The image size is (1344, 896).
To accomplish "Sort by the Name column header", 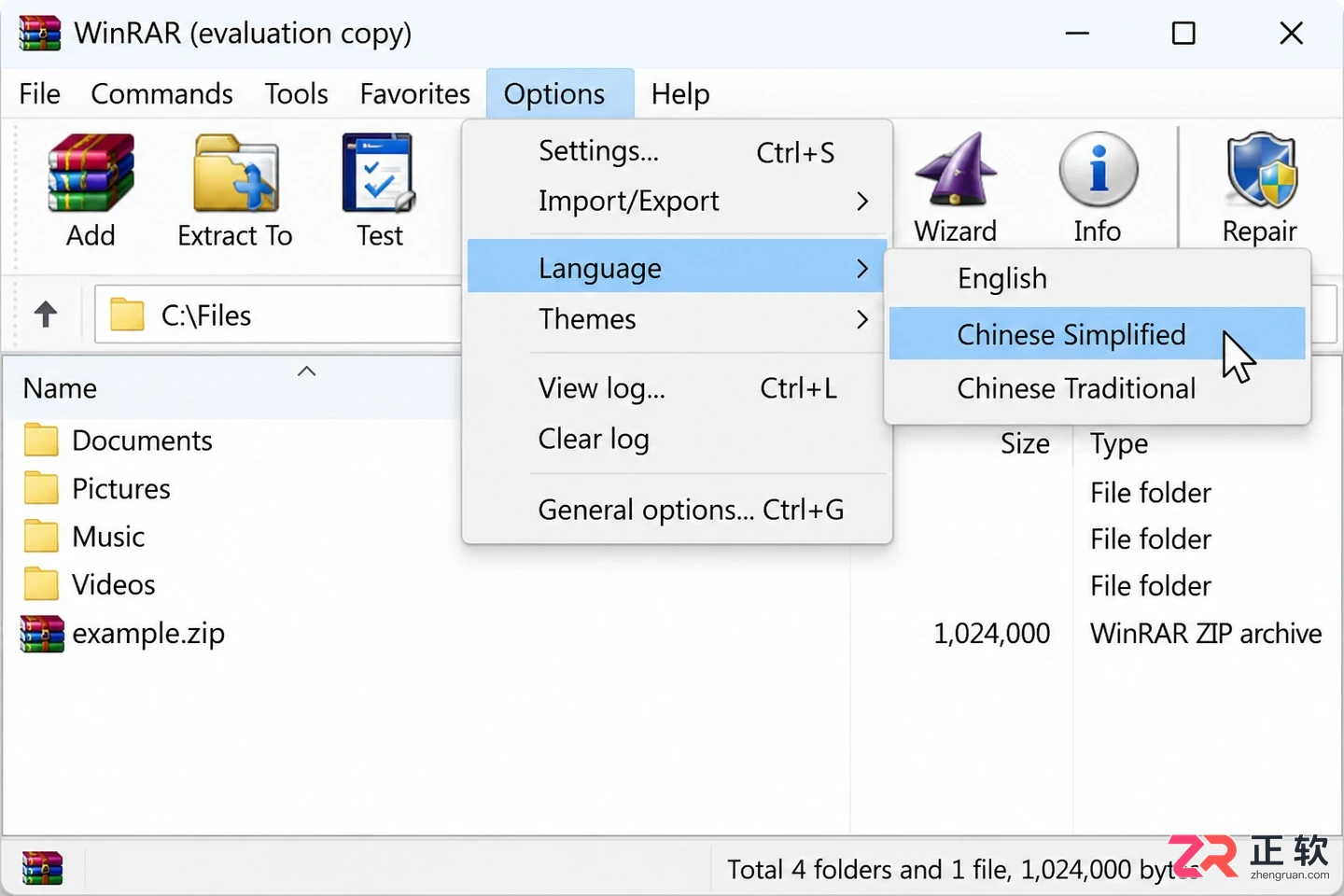I will 60,388.
